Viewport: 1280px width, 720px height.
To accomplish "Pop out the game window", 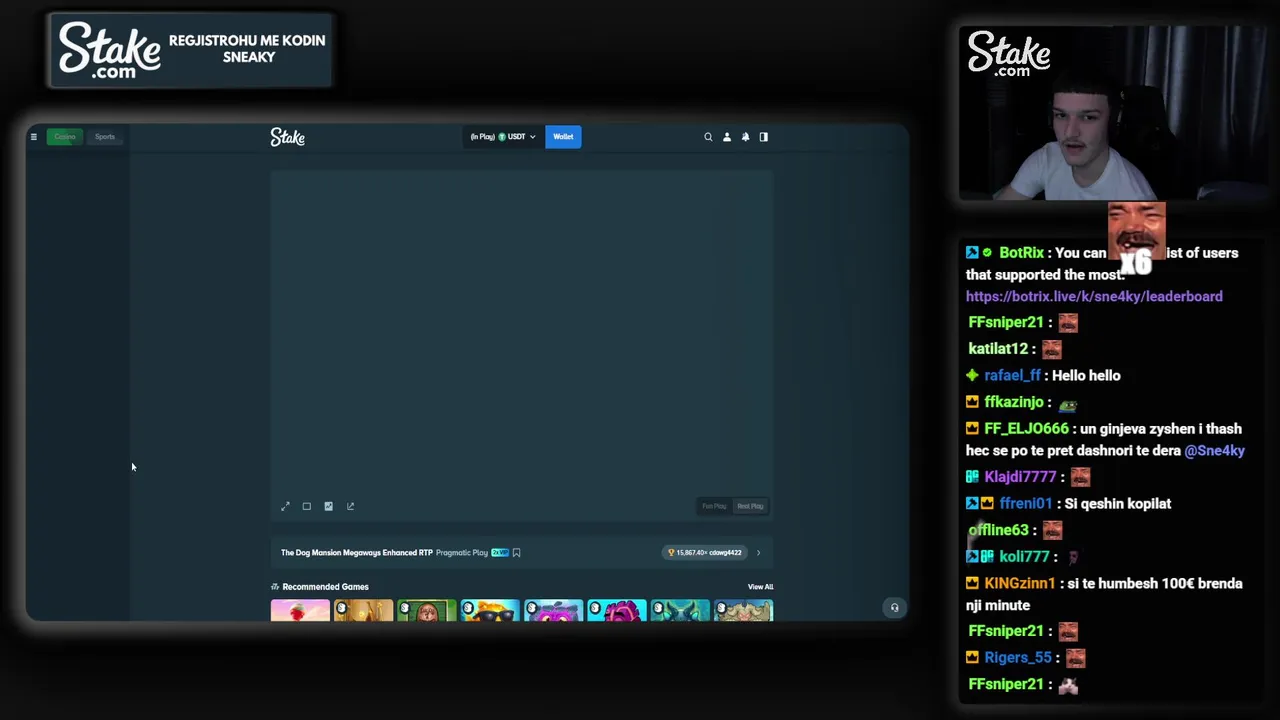I will pyautogui.click(x=350, y=506).
